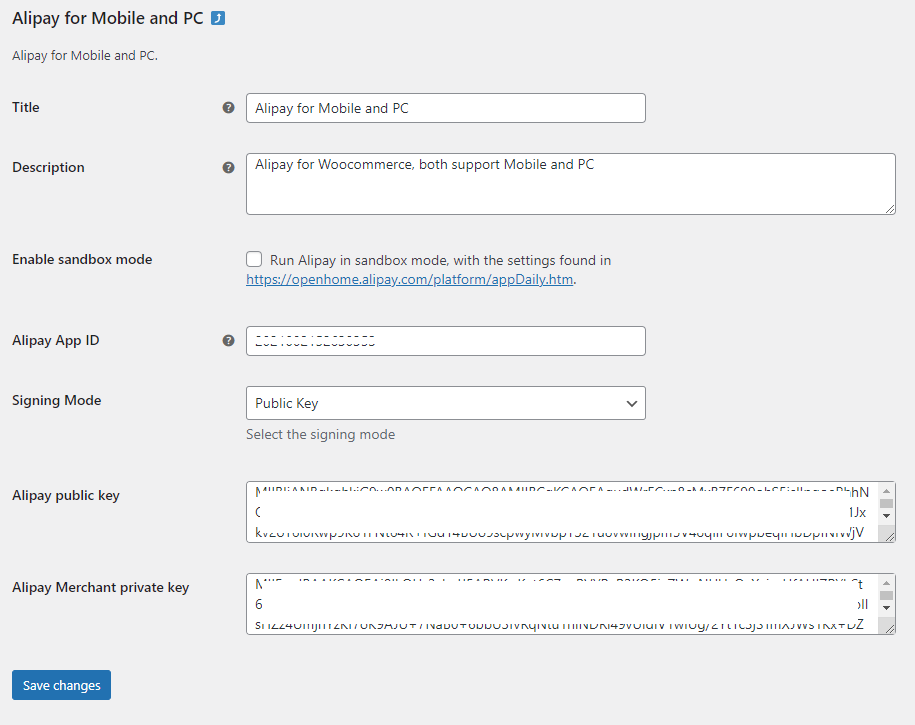Click the "Run Alipay in sandbox mode" text
915x725 pixels.
(441, 260)
